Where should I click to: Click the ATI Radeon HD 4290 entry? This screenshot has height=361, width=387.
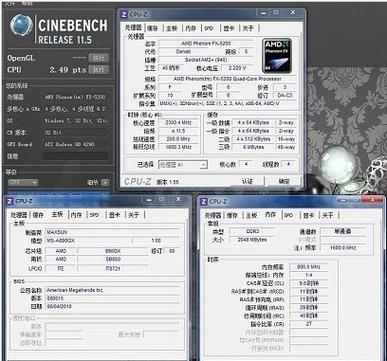tap(70, 144)
